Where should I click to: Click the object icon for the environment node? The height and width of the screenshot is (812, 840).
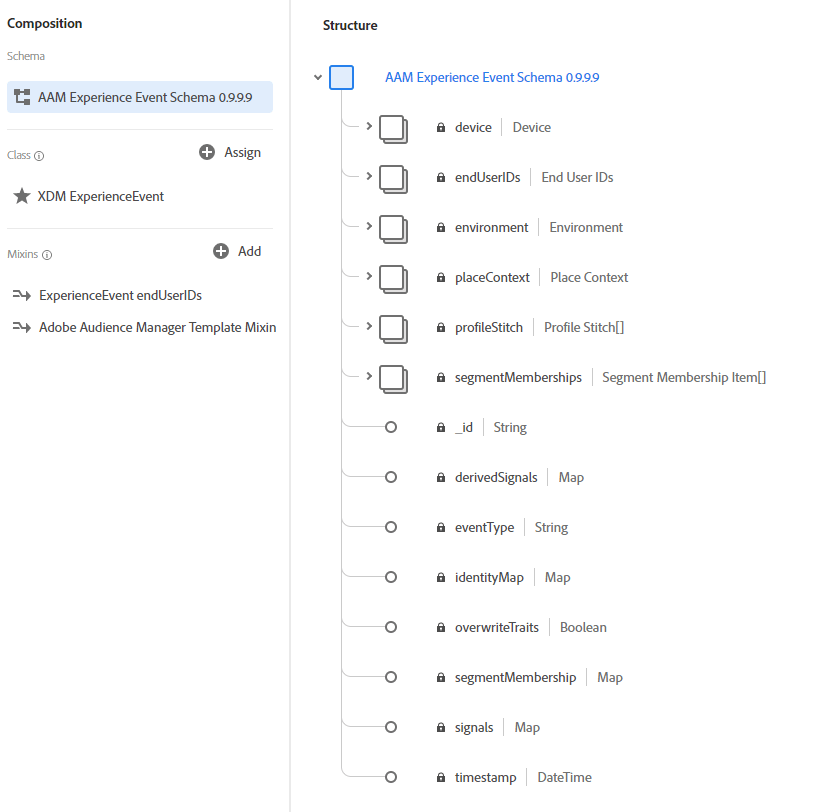[x=393, y=229]
